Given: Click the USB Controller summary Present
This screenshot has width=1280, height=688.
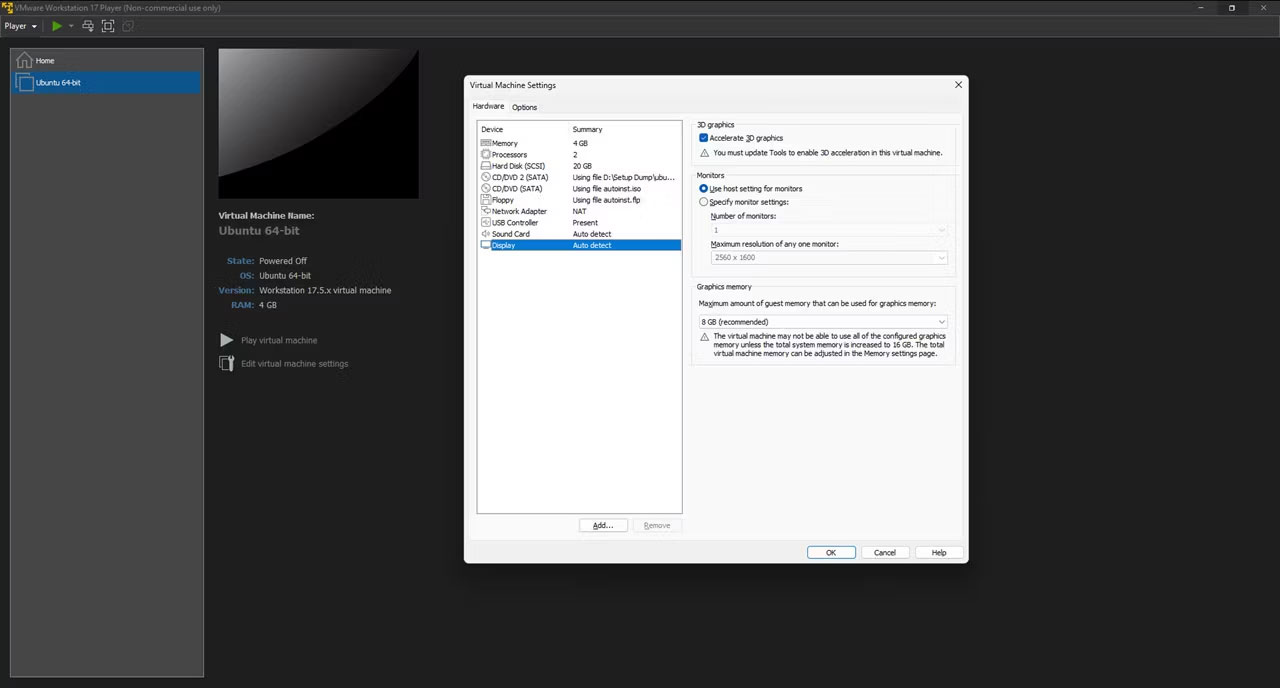Looking at the screenshot, I should click(x=585, y=222).
